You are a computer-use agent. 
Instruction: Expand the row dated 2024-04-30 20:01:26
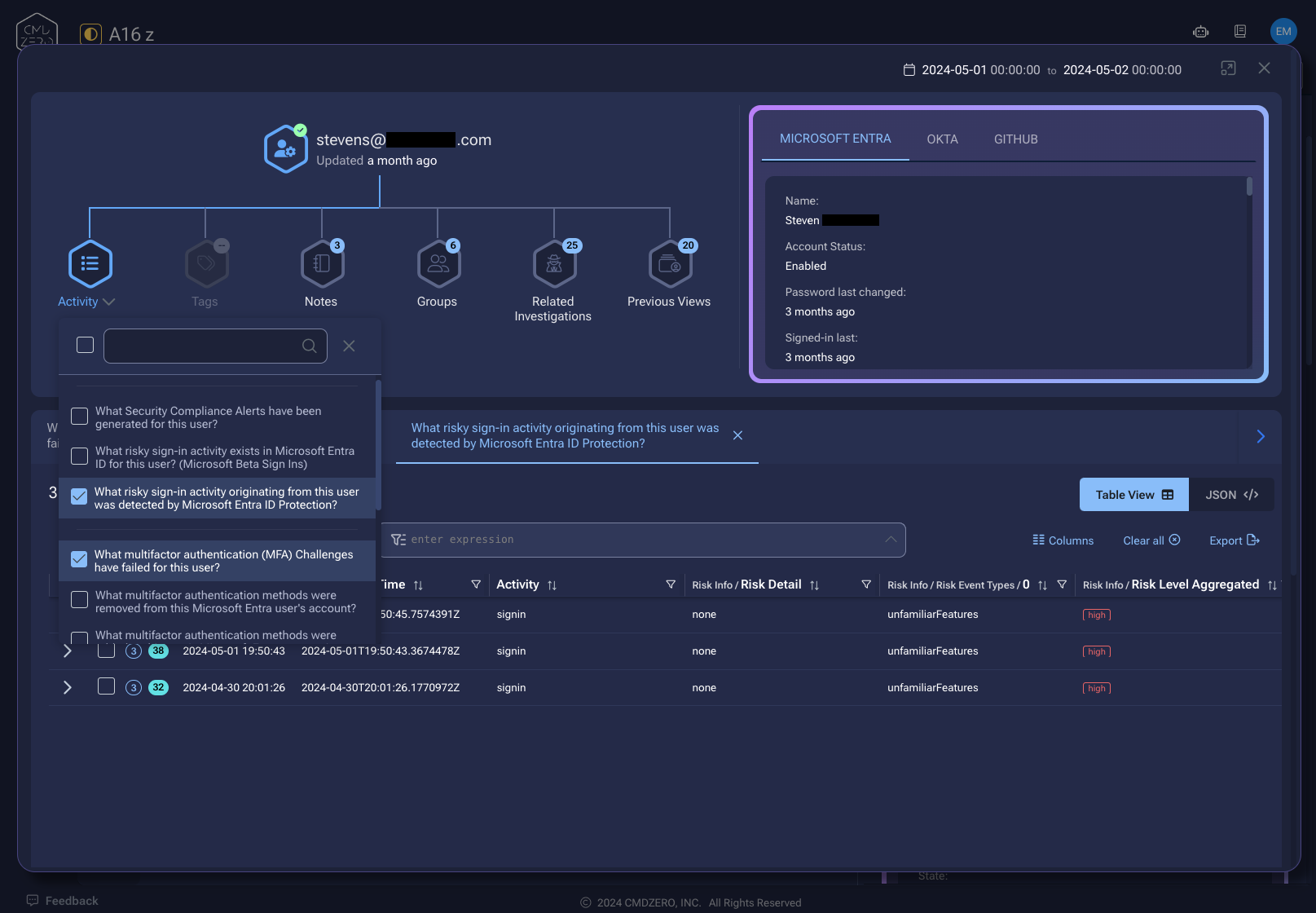[x=68, y=687]
